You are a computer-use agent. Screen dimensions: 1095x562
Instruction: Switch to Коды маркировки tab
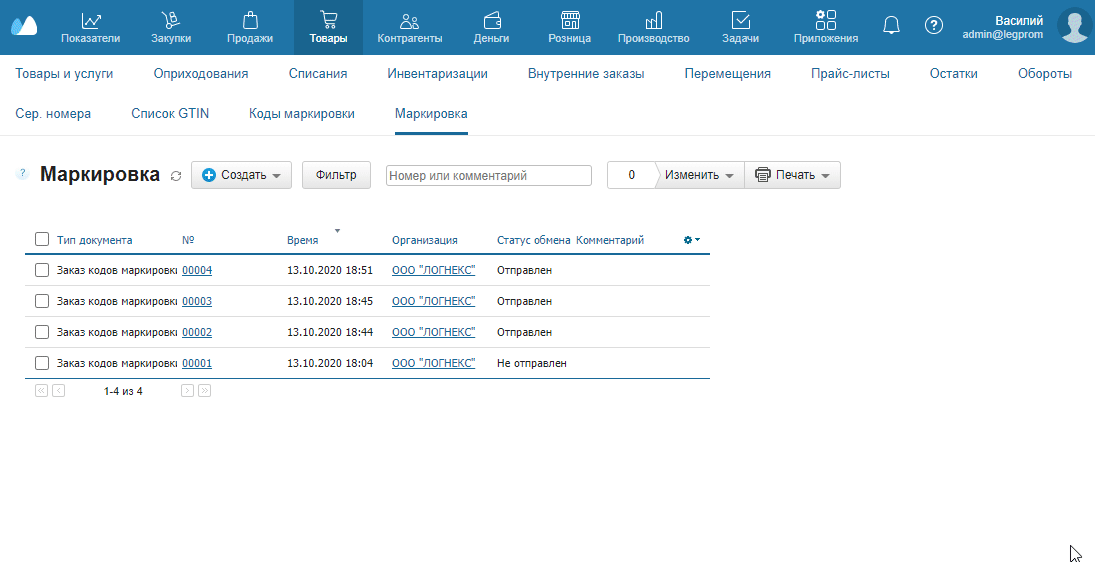[301, 114]
